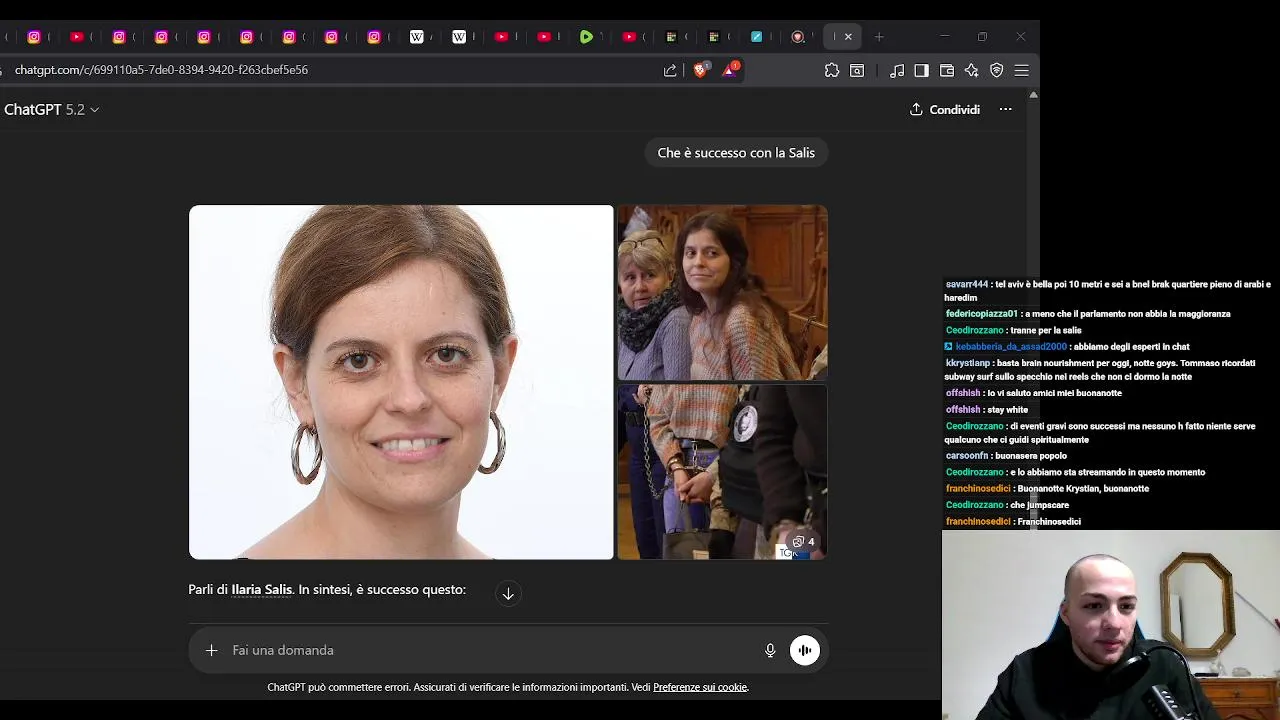Open a new tab with the plus button
The width and height of the screenshot is (1280, 720).
pos(879,37)
